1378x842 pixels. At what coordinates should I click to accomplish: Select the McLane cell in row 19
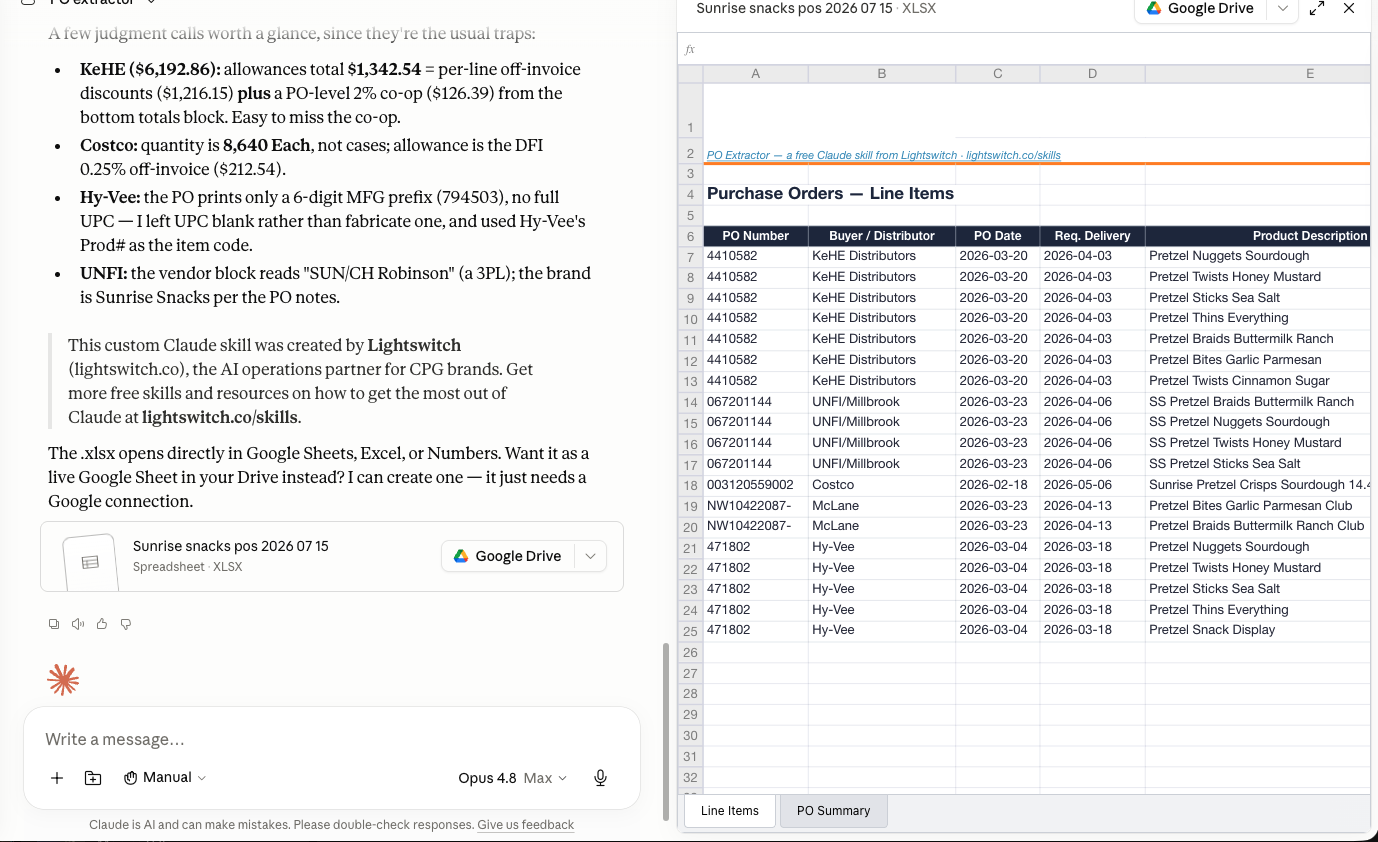(882, 506)
